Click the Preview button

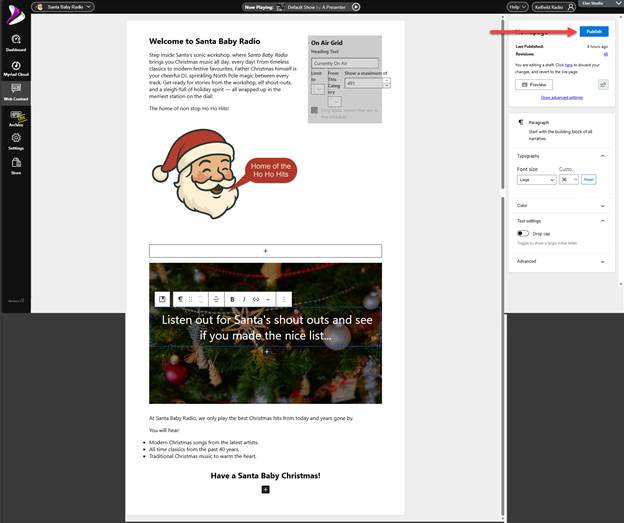click(534, 85)
